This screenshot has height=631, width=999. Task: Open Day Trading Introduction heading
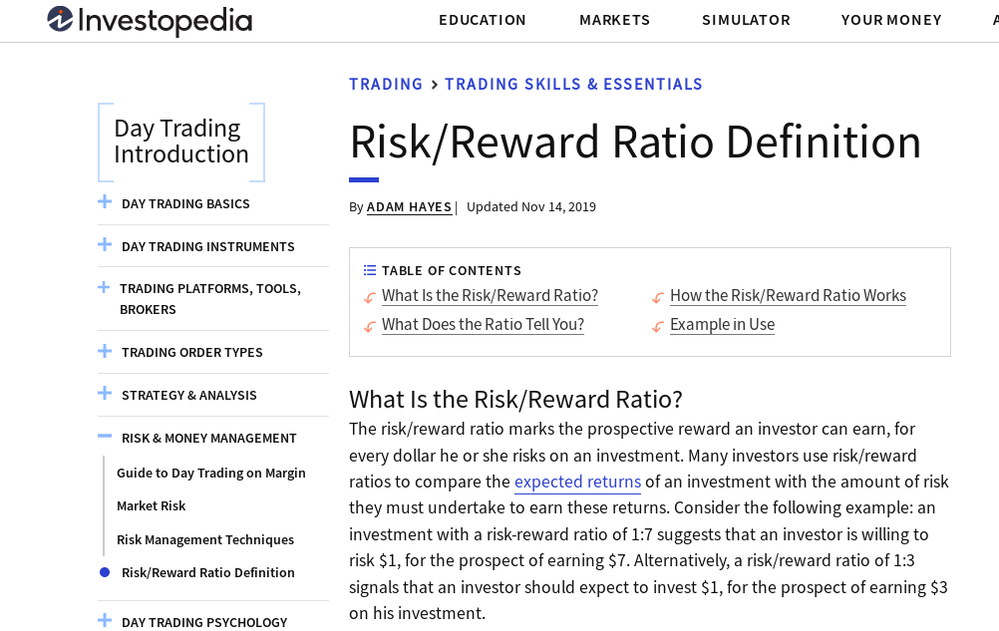181,141
